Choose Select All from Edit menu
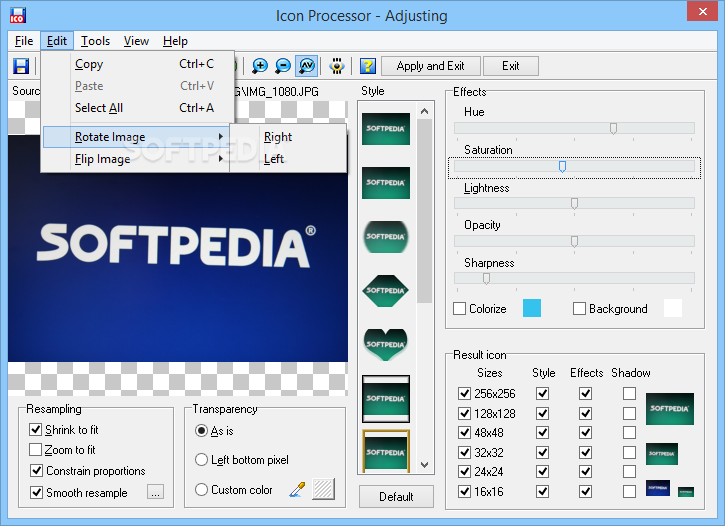 137,108
